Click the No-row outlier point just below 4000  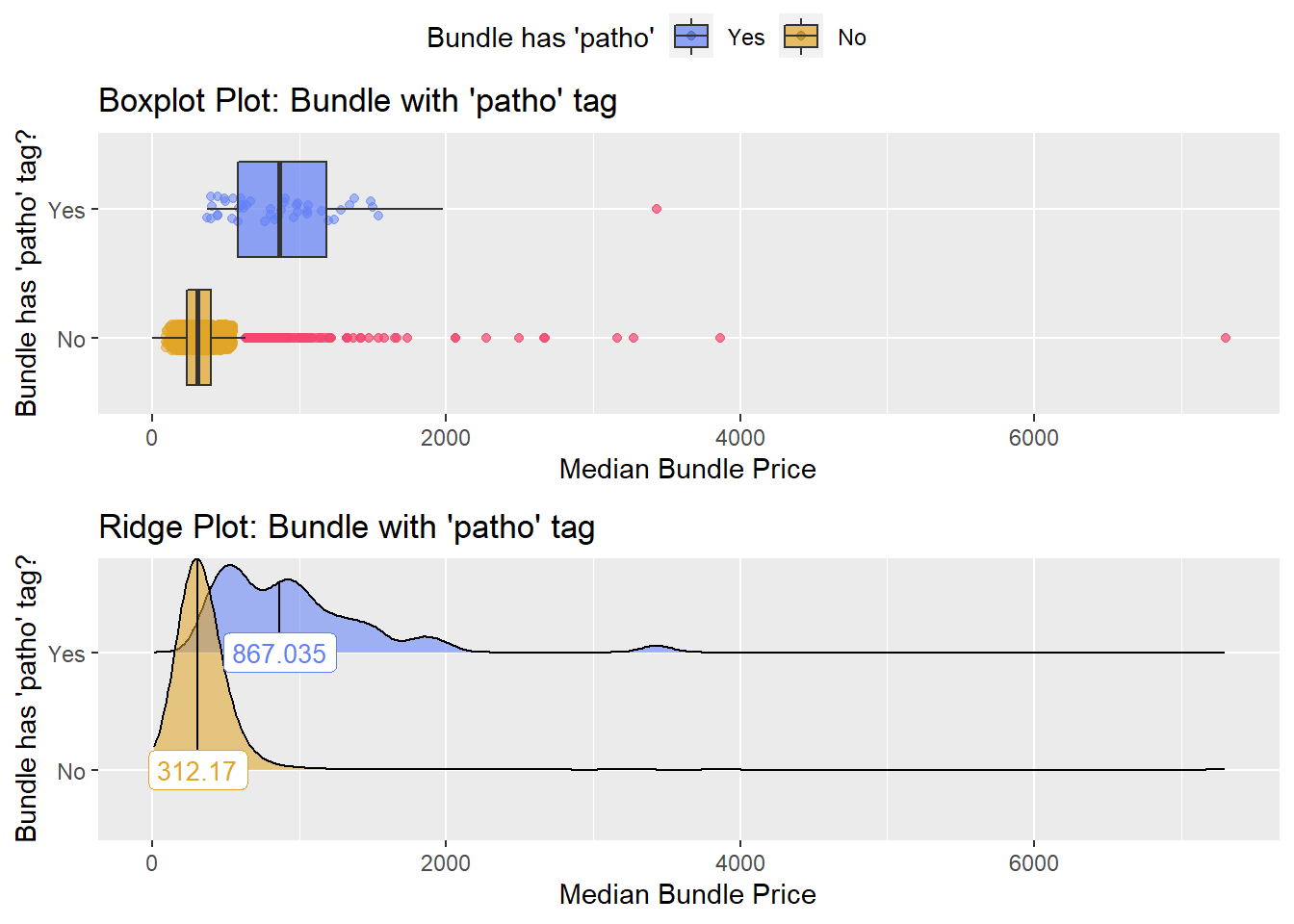pos(720,338)
